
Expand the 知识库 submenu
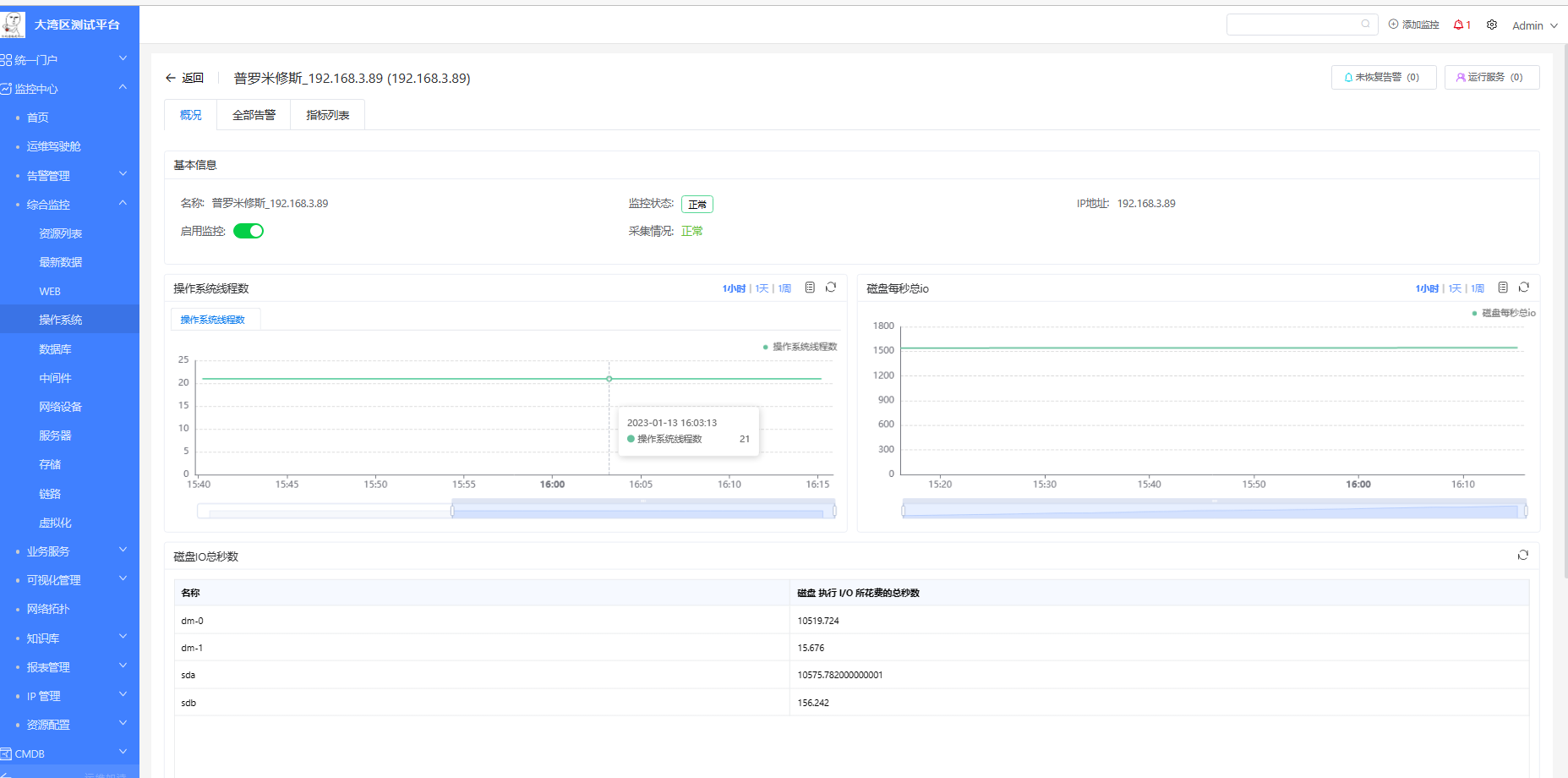(x=123, y=637)
